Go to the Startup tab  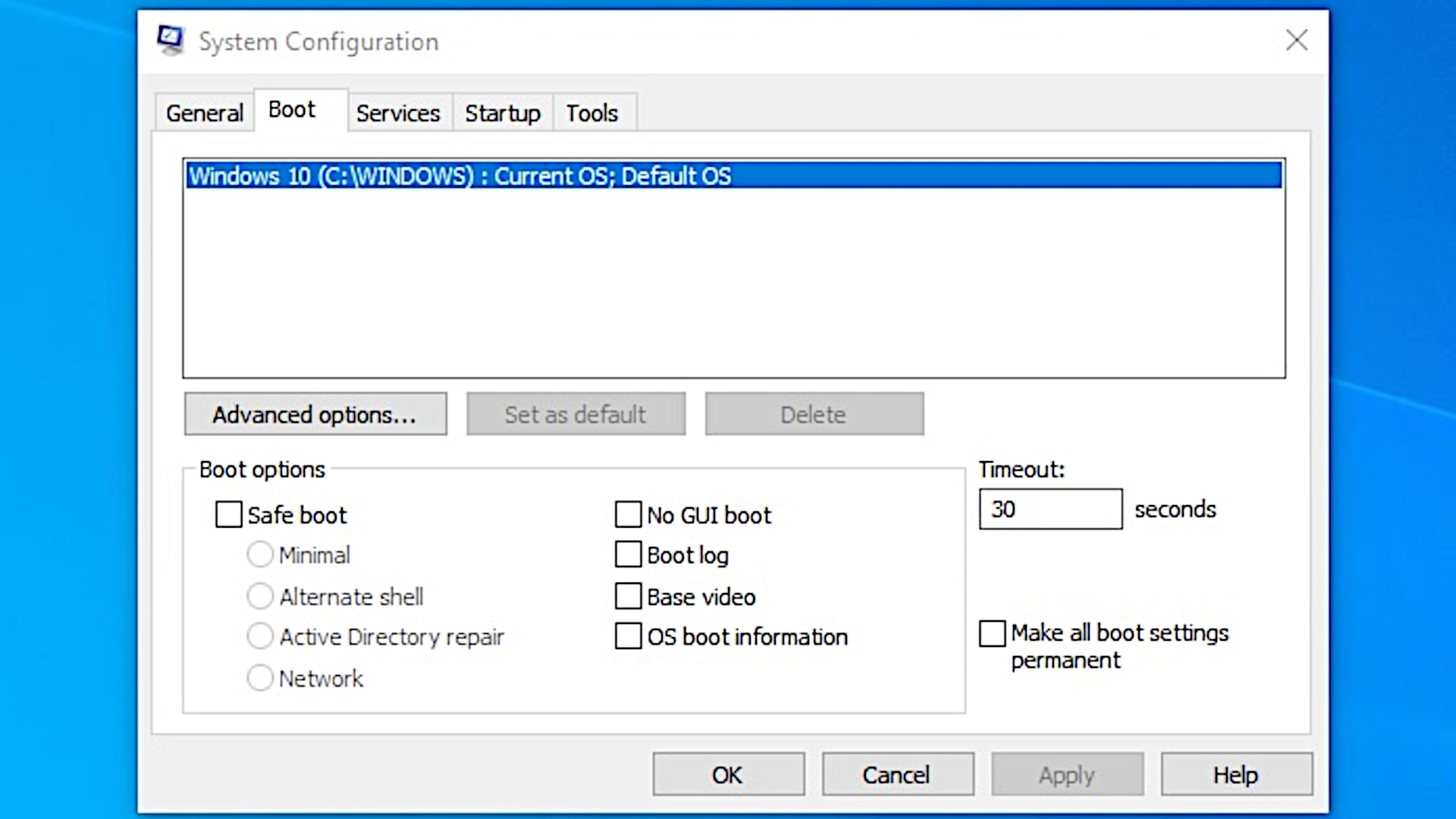click(503, 113)
